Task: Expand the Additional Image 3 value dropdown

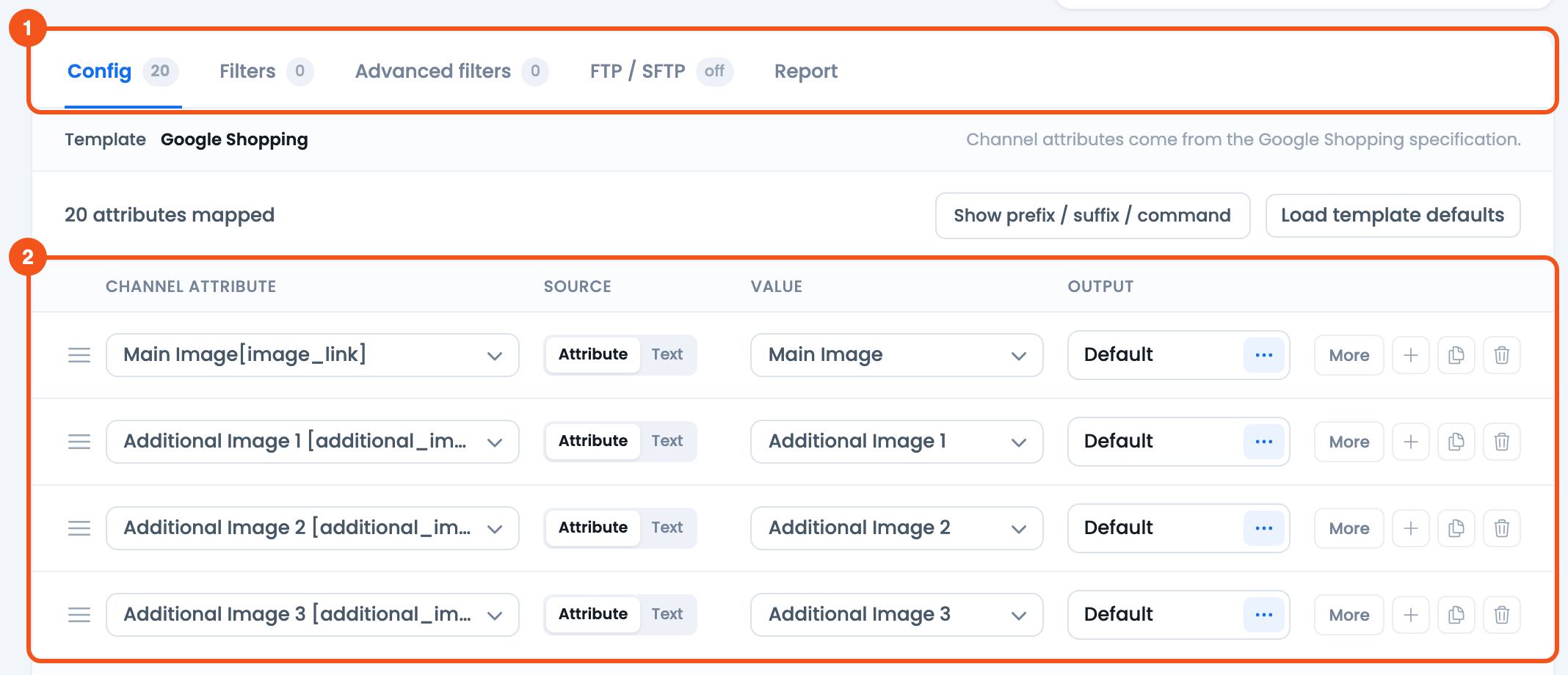Action: 897,615
